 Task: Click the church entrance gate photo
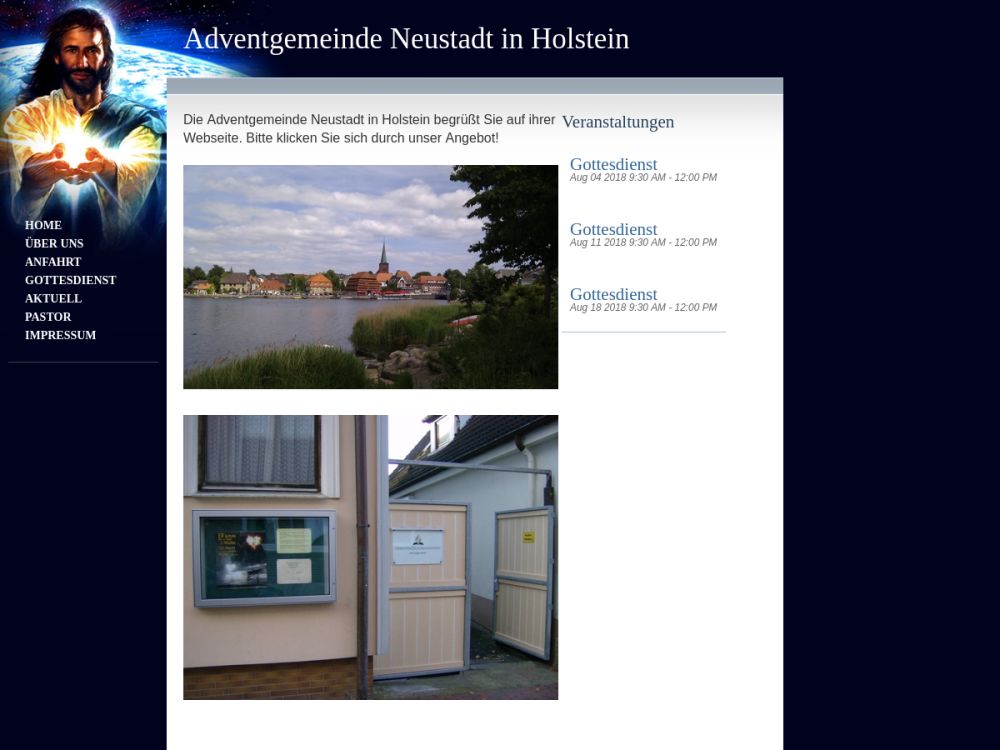[x=370, y=557]
